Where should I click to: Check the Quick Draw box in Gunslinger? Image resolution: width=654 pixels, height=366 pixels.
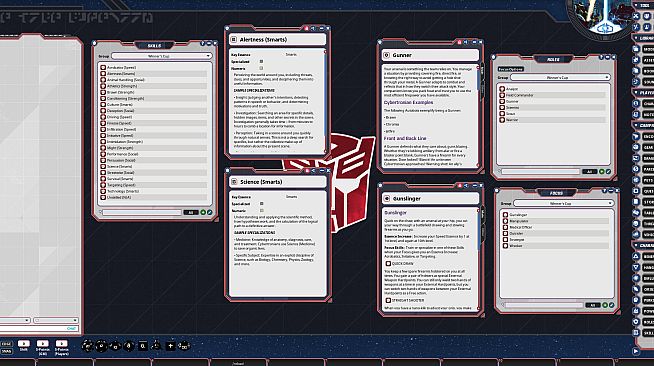(388, 264)
